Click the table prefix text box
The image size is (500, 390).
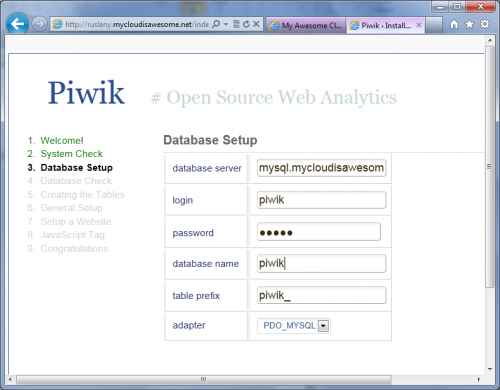tap(322, 295)
